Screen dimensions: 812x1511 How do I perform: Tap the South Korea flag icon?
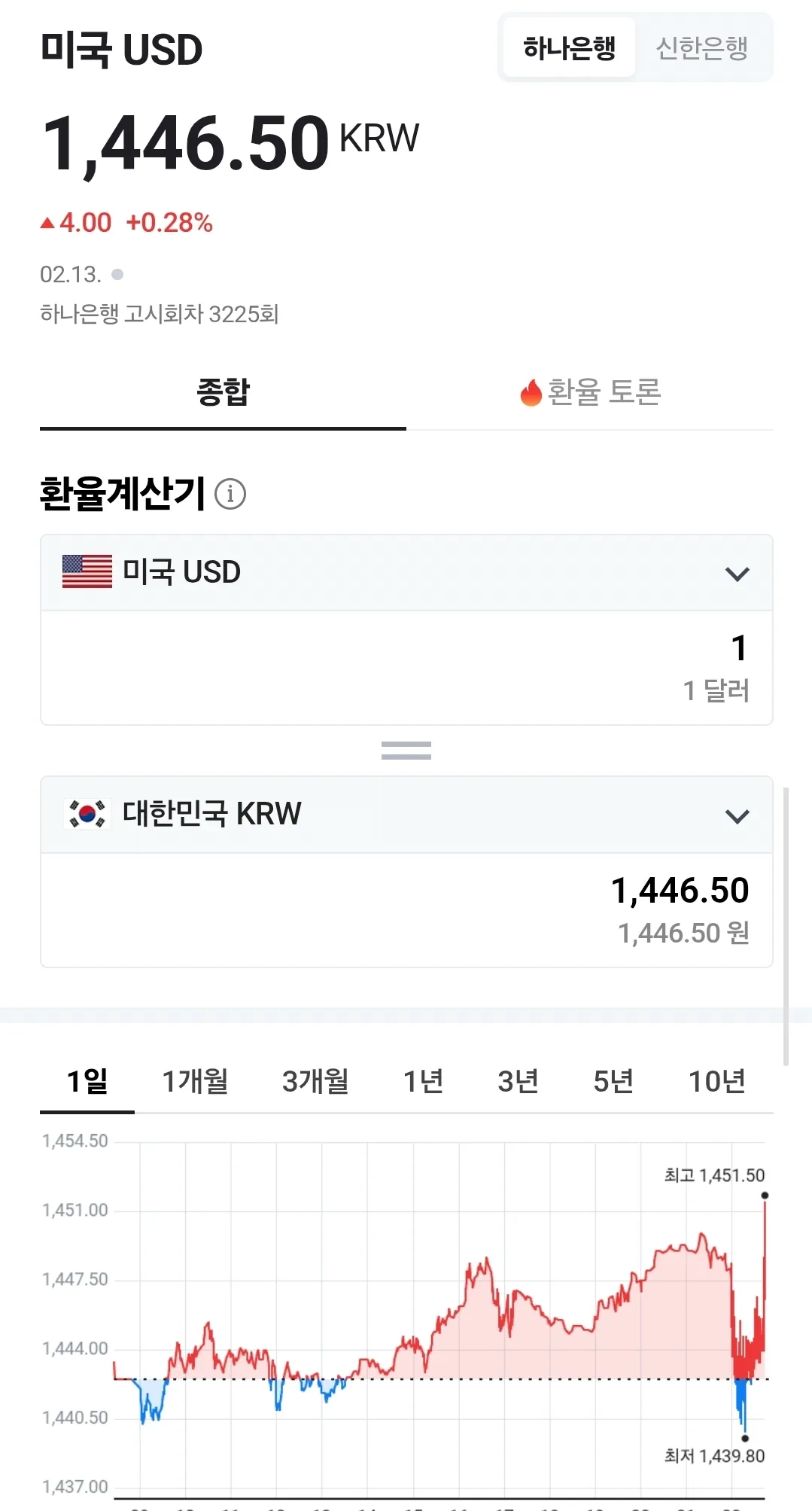(x=87, y=814)
